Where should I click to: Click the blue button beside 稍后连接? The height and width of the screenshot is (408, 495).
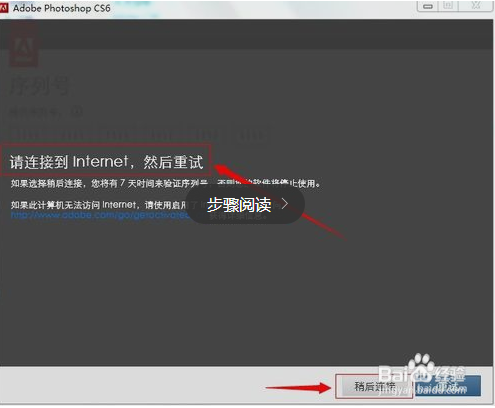pos(448,386)
